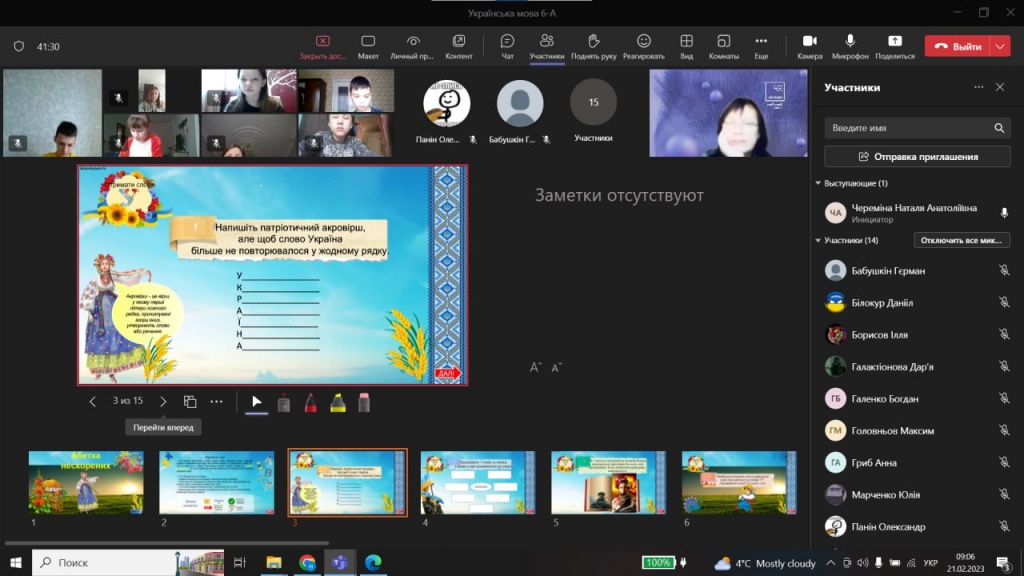Collapse the Выступающие (1) section

pos(818,184)
